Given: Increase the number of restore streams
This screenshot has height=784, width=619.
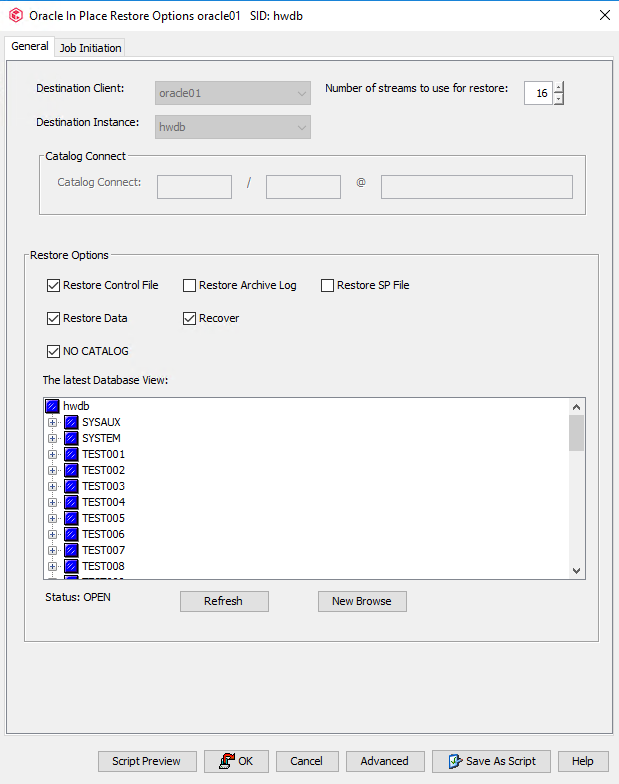Looking at the screenshot, I should pyautogui.click(x=558, y=87).
